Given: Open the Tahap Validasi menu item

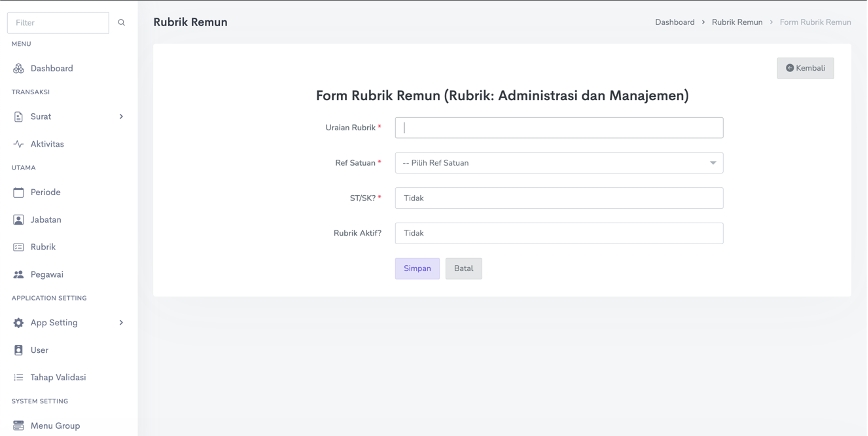Looking at the screenshot, I should (x=57, y=377).
